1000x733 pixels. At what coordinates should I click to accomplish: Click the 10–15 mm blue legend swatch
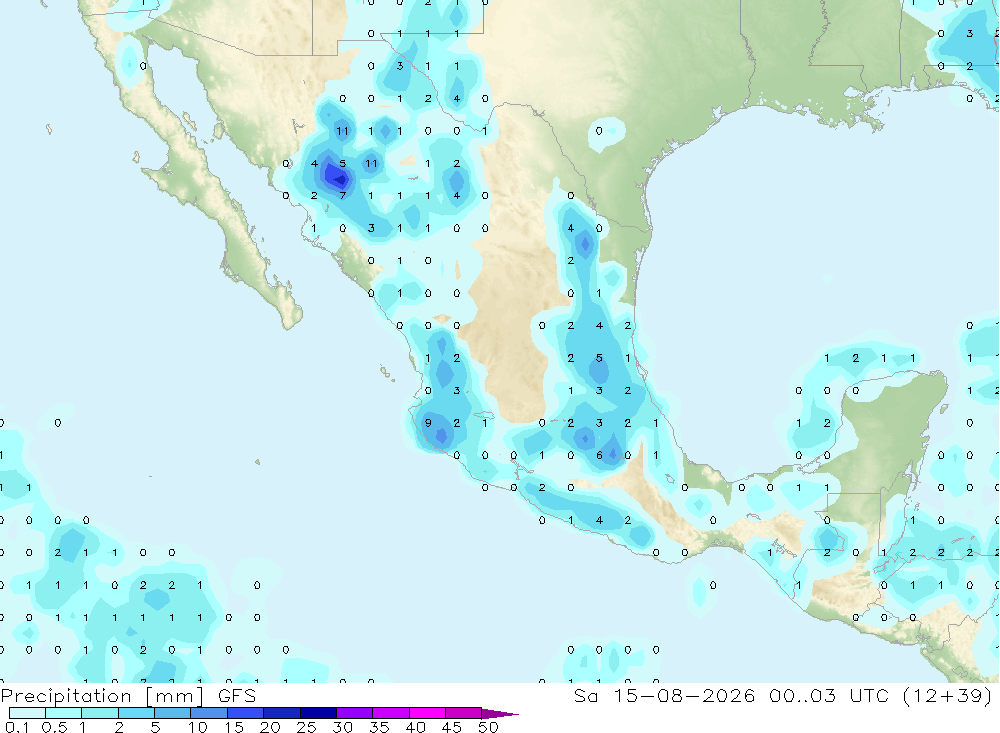[x=209, y=713]
